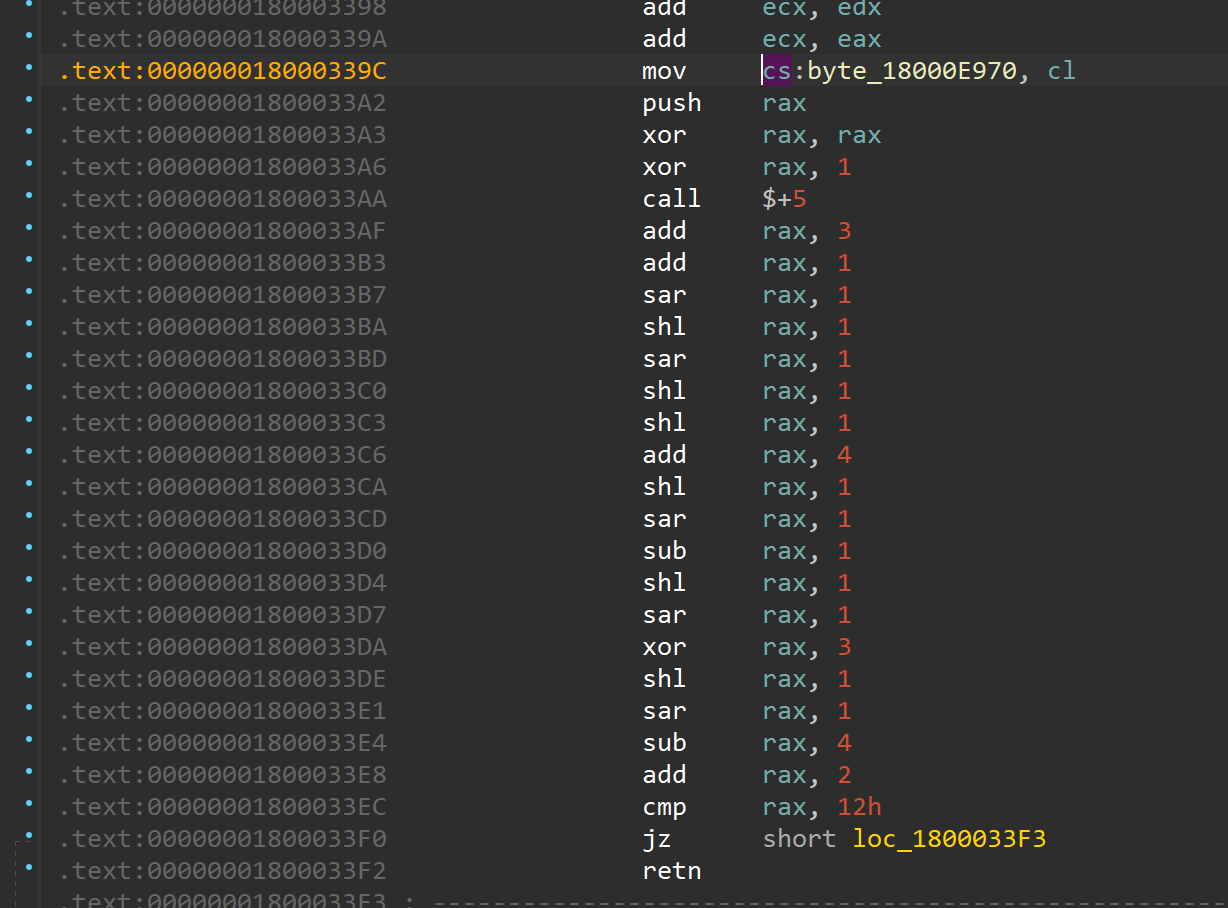Select address .text:00000001800033F0
1228x908 pixels.
coord(223,839)
